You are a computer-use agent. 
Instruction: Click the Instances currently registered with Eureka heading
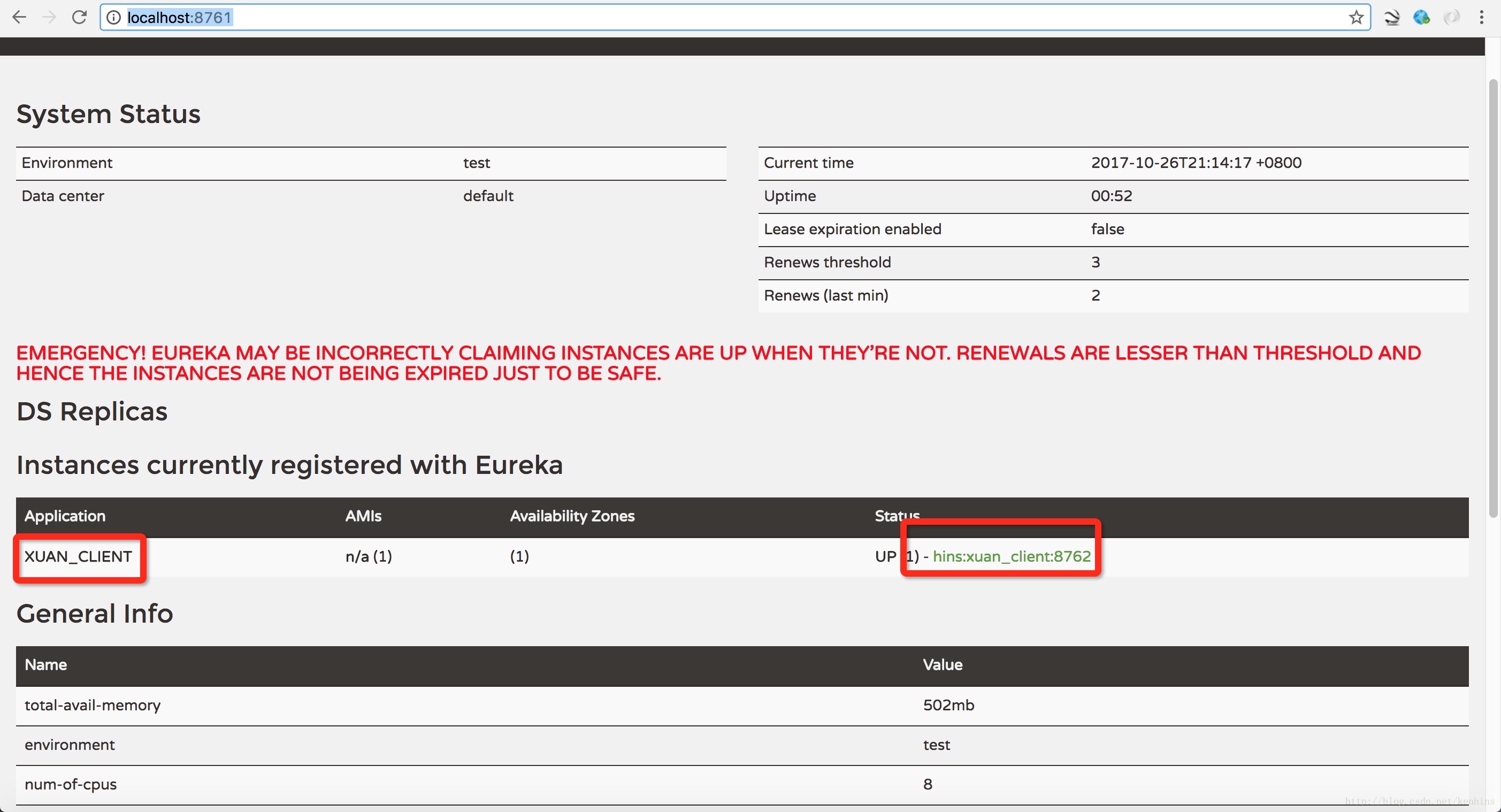[289, 465]
